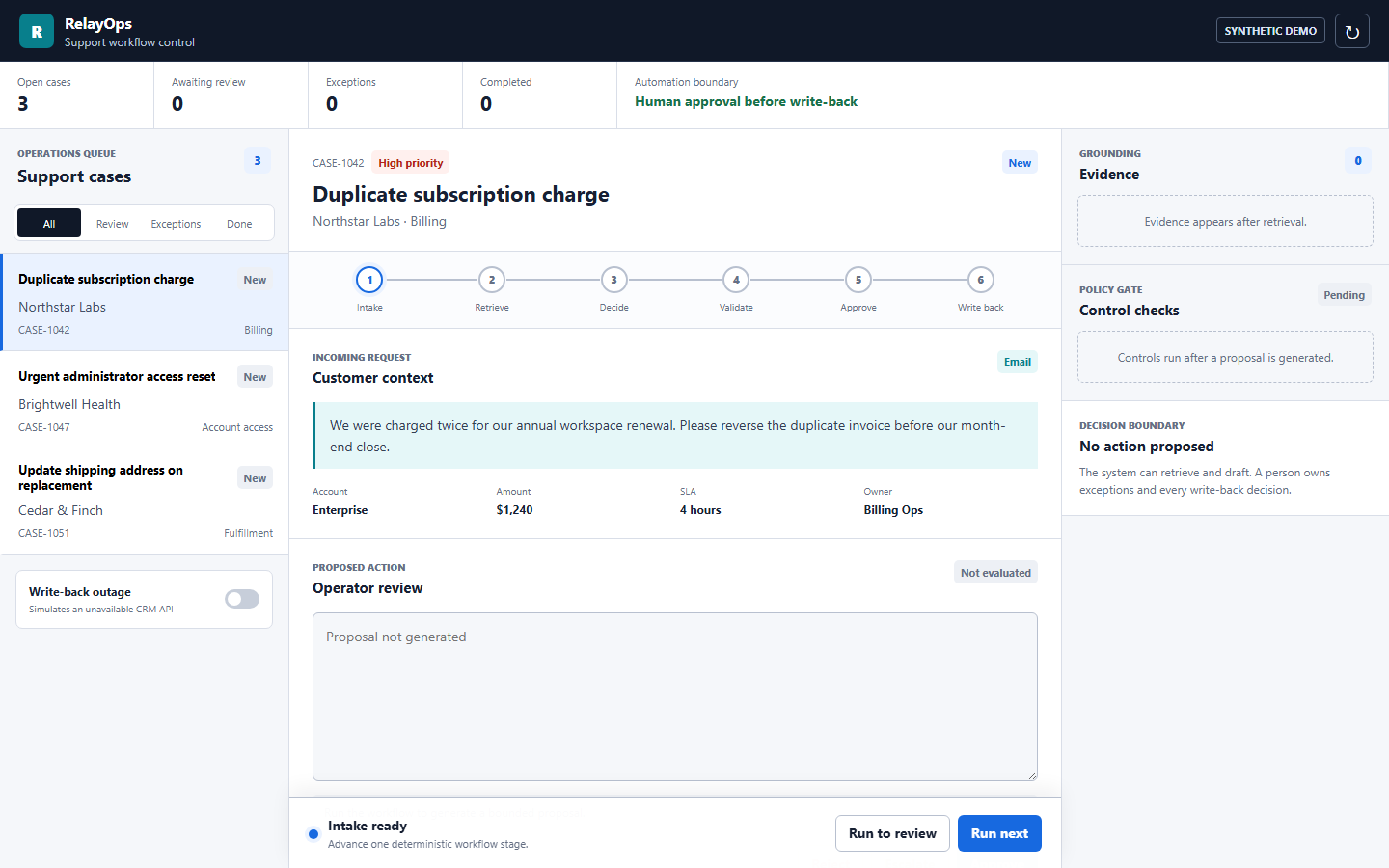1389x868 pixels.
Task: Click the Cedar & Finch customer name
Action: 61,510
